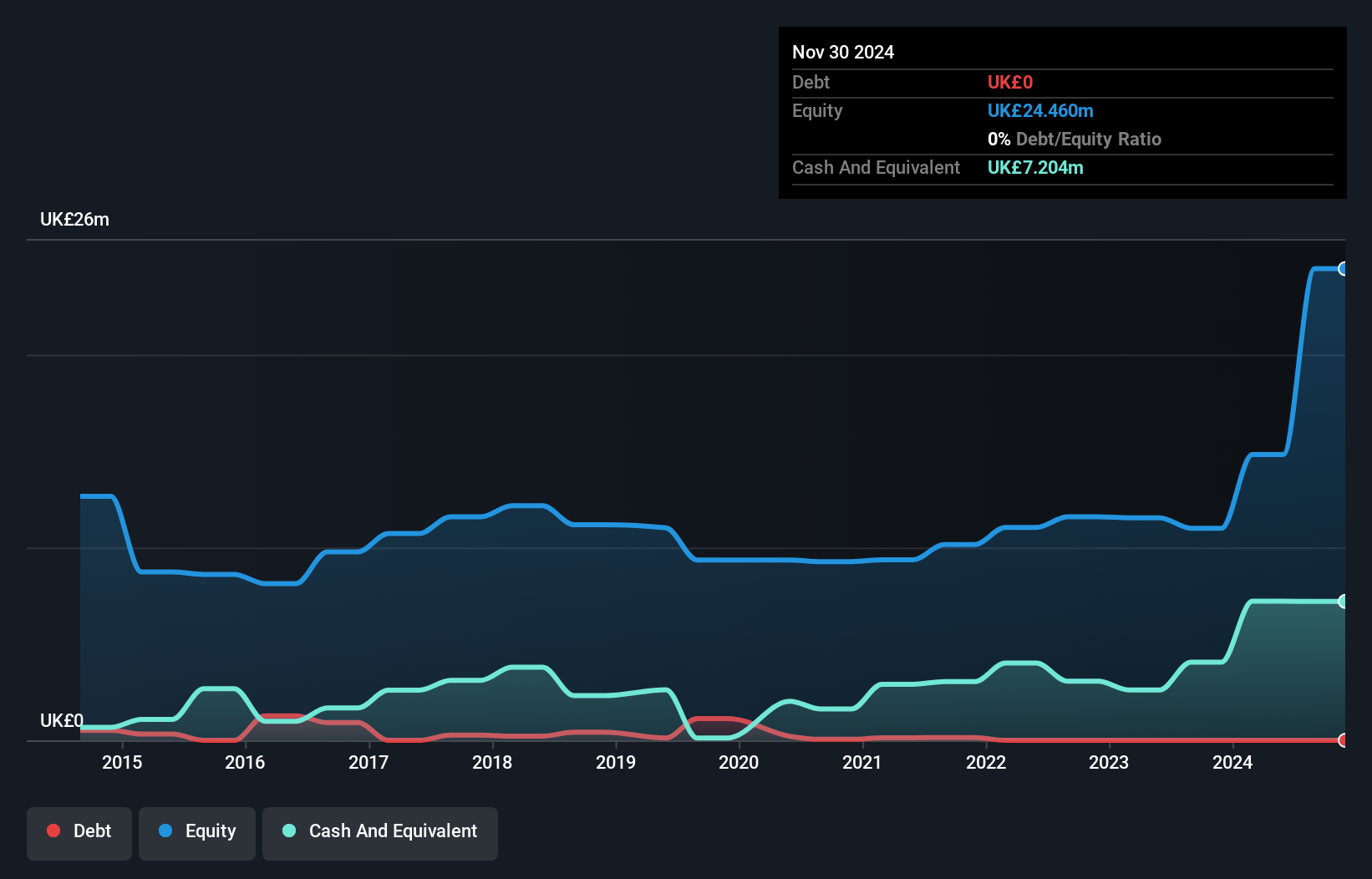Click the UK£7.204m cash value

click(1035, 167)
